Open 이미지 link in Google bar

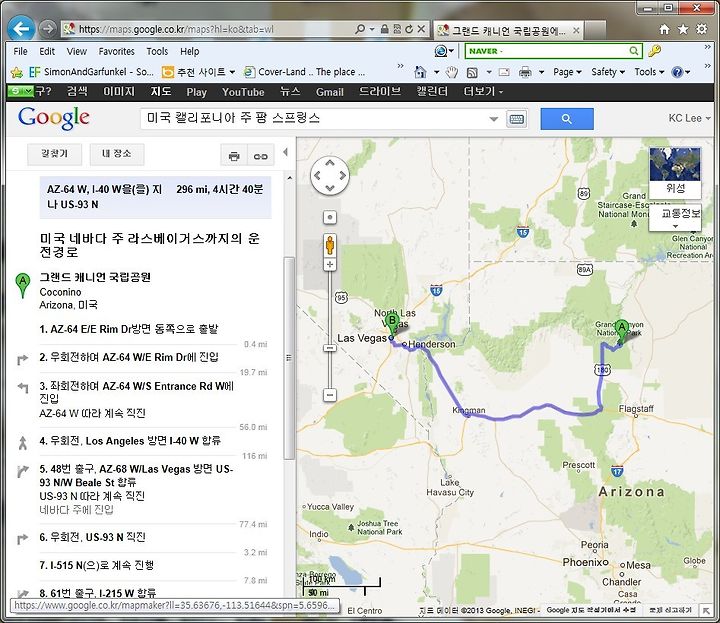(119, 92)
